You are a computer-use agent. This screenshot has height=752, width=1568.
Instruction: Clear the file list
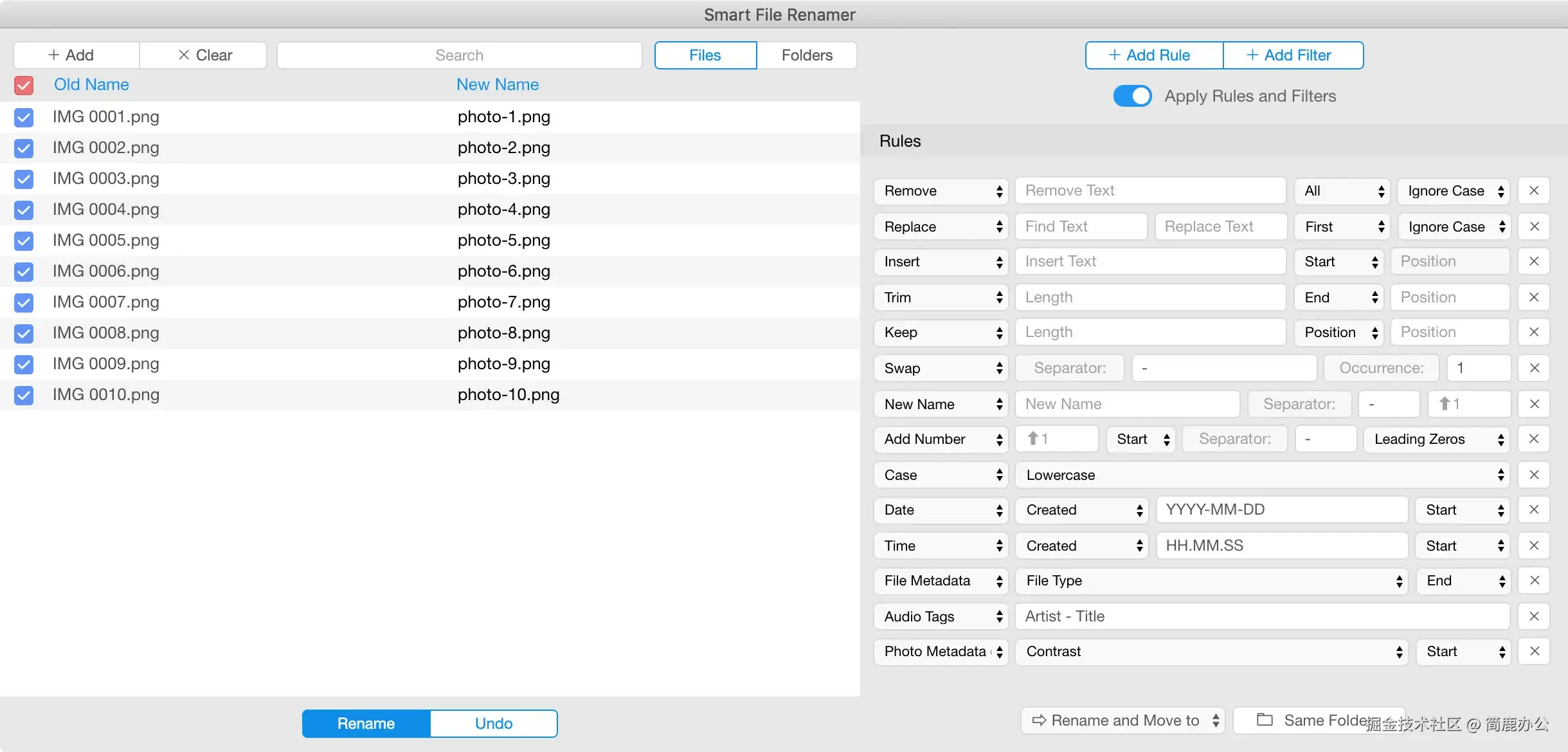click(203, 55)
